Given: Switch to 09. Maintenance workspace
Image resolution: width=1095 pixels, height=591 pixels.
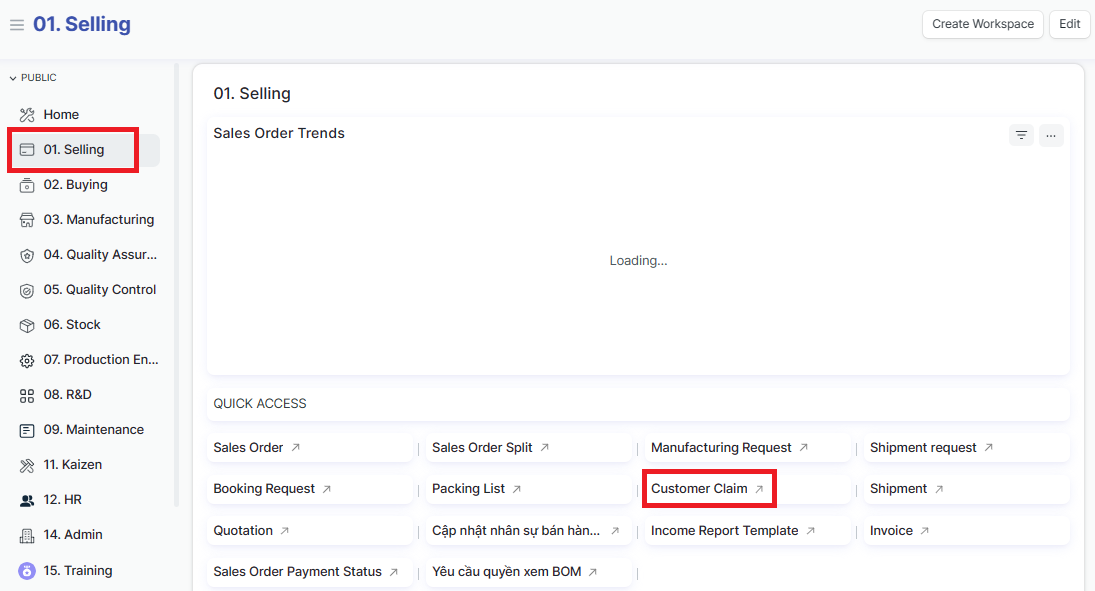Looking at the screenshot, I should (x=93, y=430).
